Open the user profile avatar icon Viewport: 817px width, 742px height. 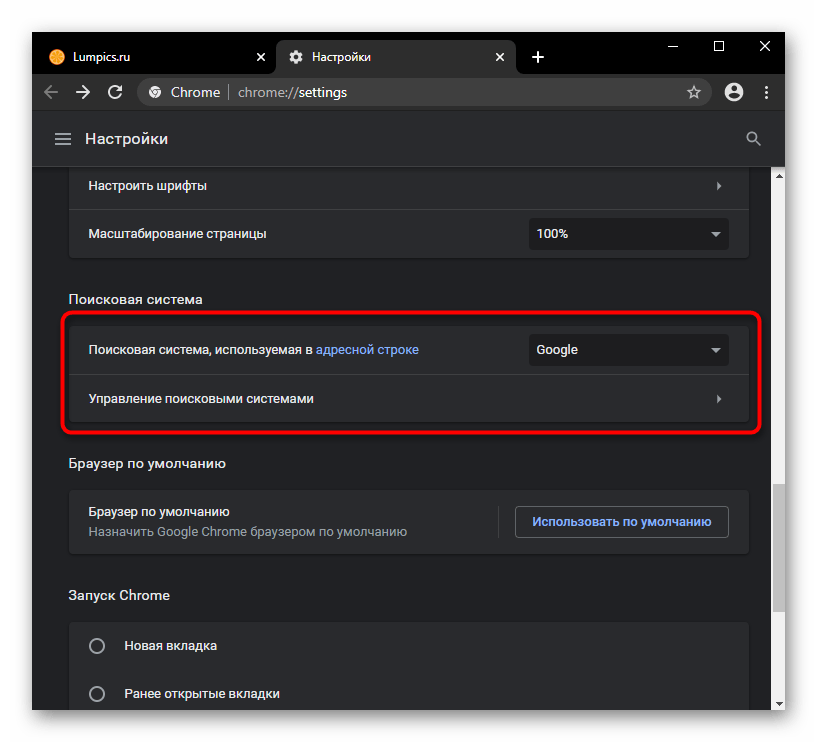point(734,92)
